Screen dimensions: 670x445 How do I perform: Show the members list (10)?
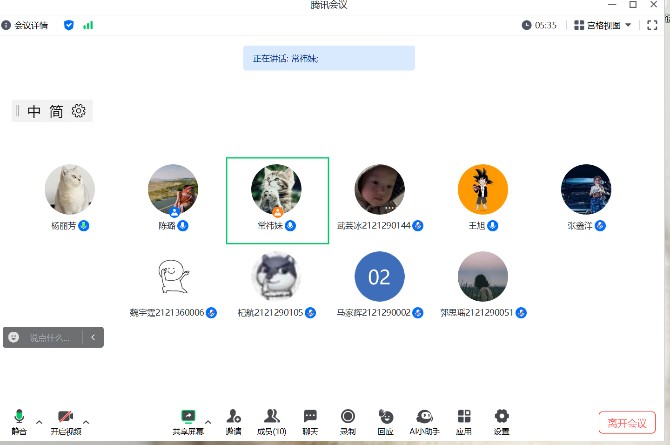271,419
